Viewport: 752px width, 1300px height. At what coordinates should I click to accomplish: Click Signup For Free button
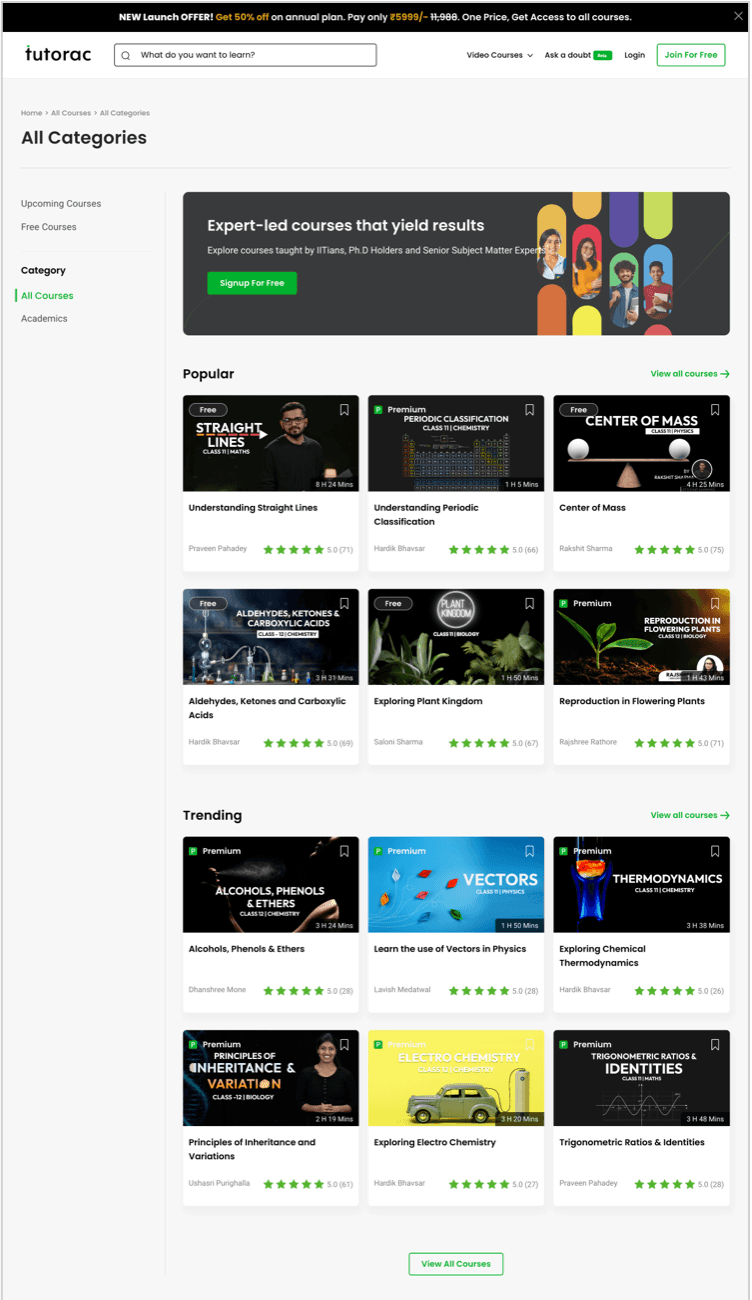(252, 283)
